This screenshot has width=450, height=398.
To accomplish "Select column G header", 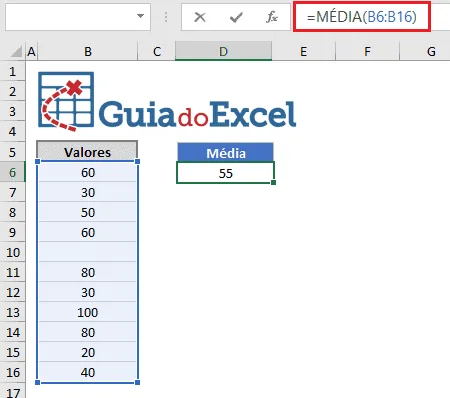I will click(425, 52).
